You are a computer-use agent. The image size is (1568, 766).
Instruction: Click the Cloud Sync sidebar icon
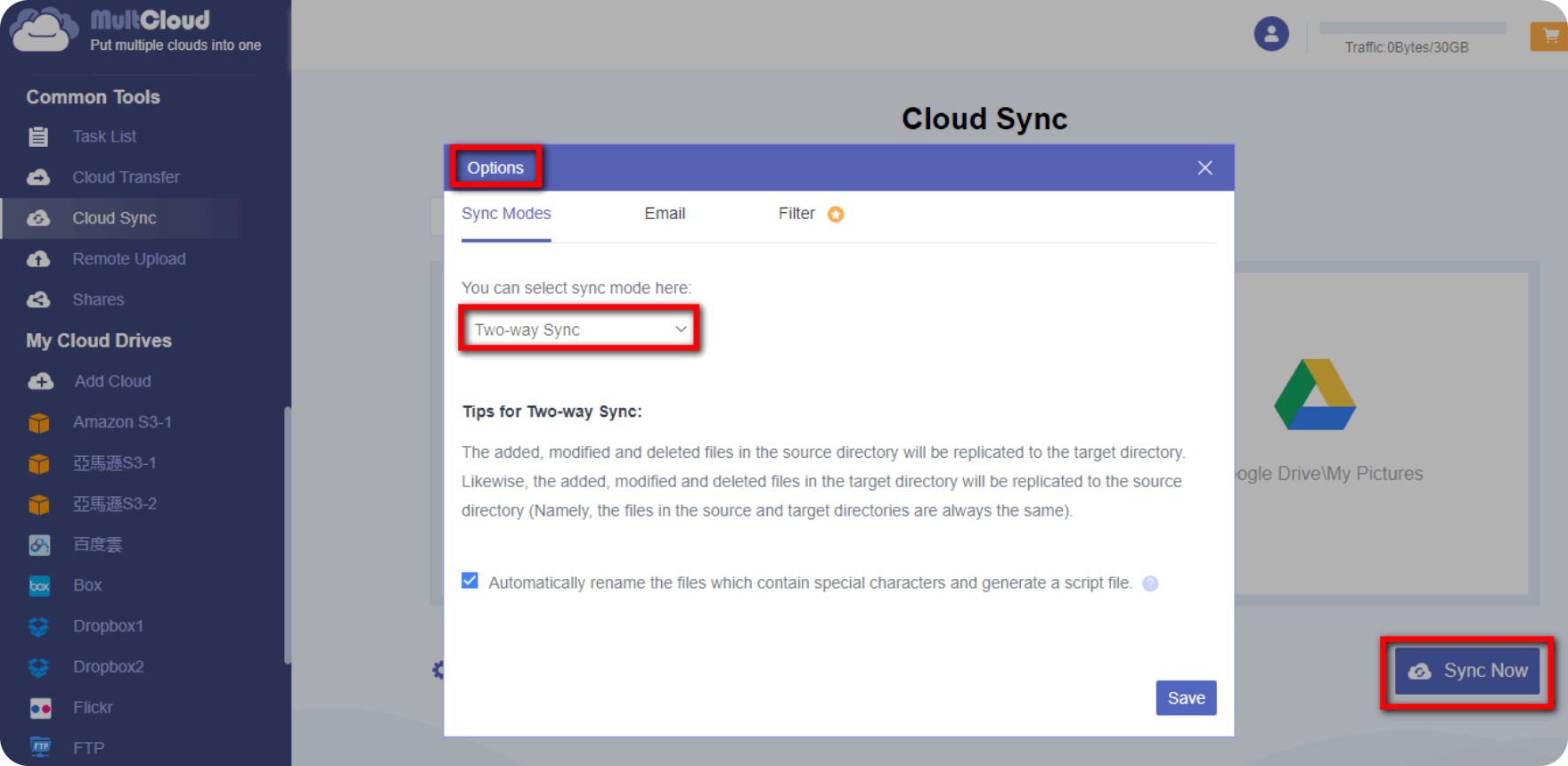tap(38, 218)
